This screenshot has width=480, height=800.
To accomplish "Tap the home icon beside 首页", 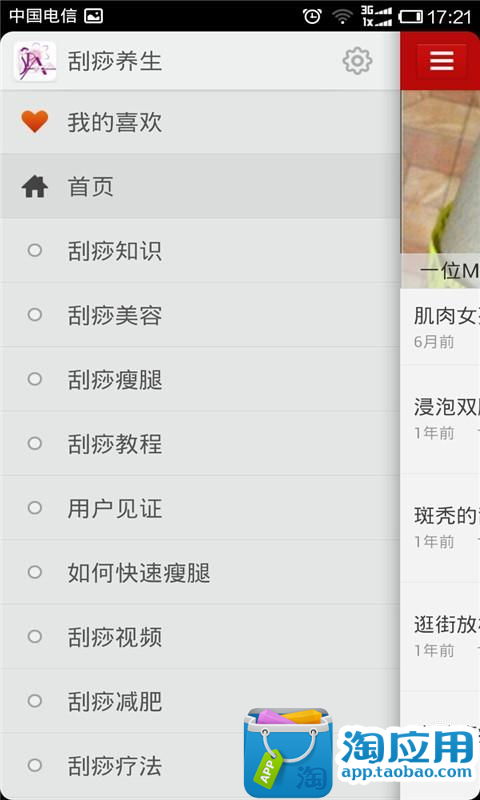I will tap(35, 187).
